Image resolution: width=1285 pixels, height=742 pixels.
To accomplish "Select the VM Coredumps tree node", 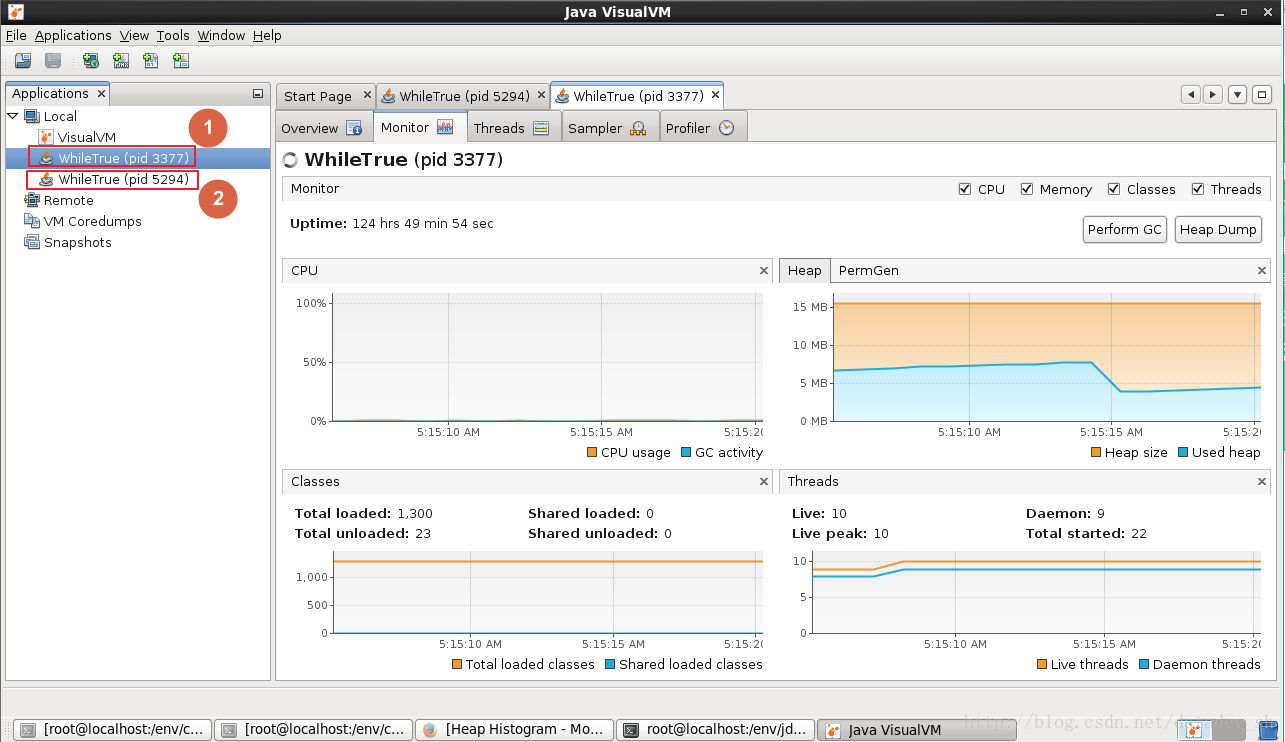I will (x=93, y=221).
